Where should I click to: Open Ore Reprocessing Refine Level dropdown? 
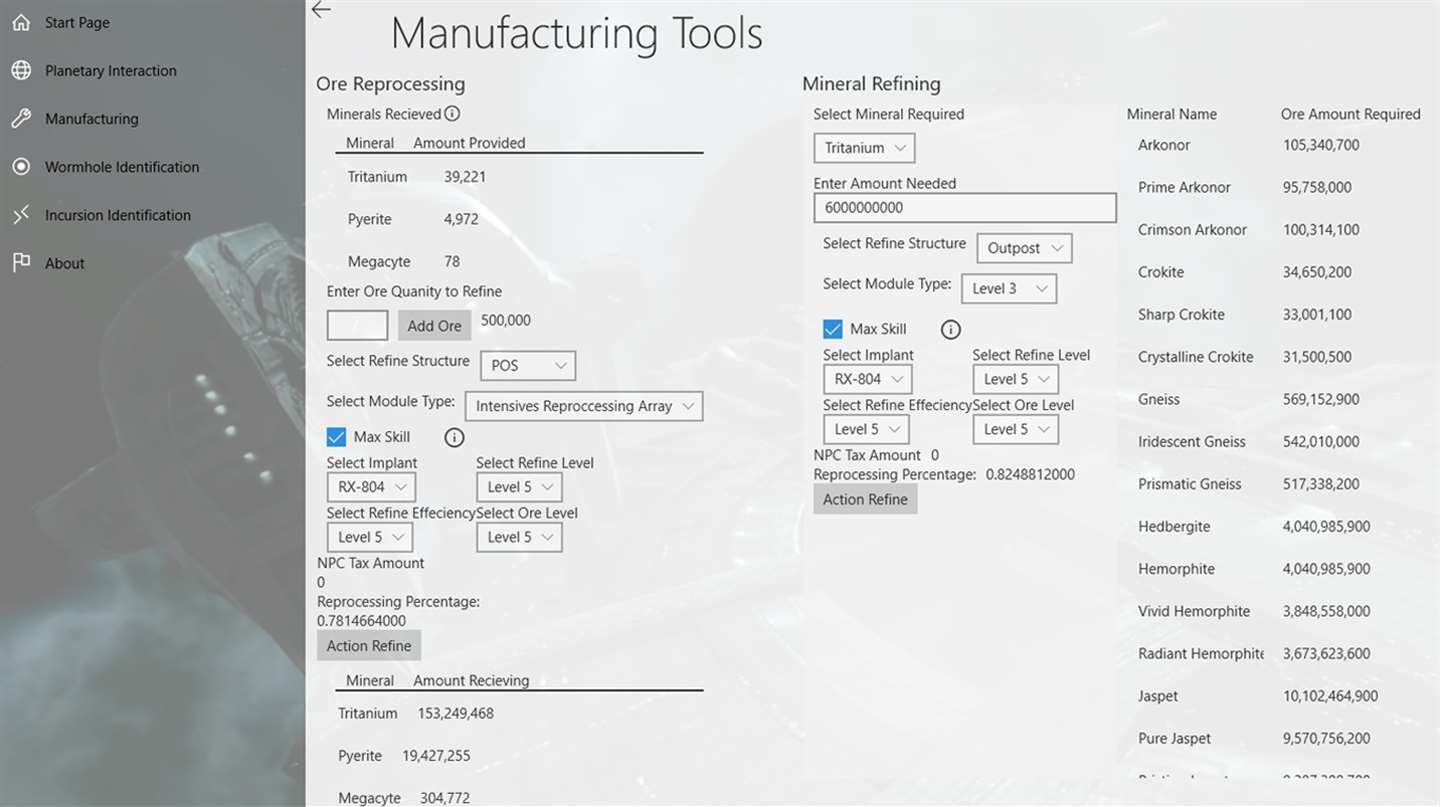[x=519, y=487]
